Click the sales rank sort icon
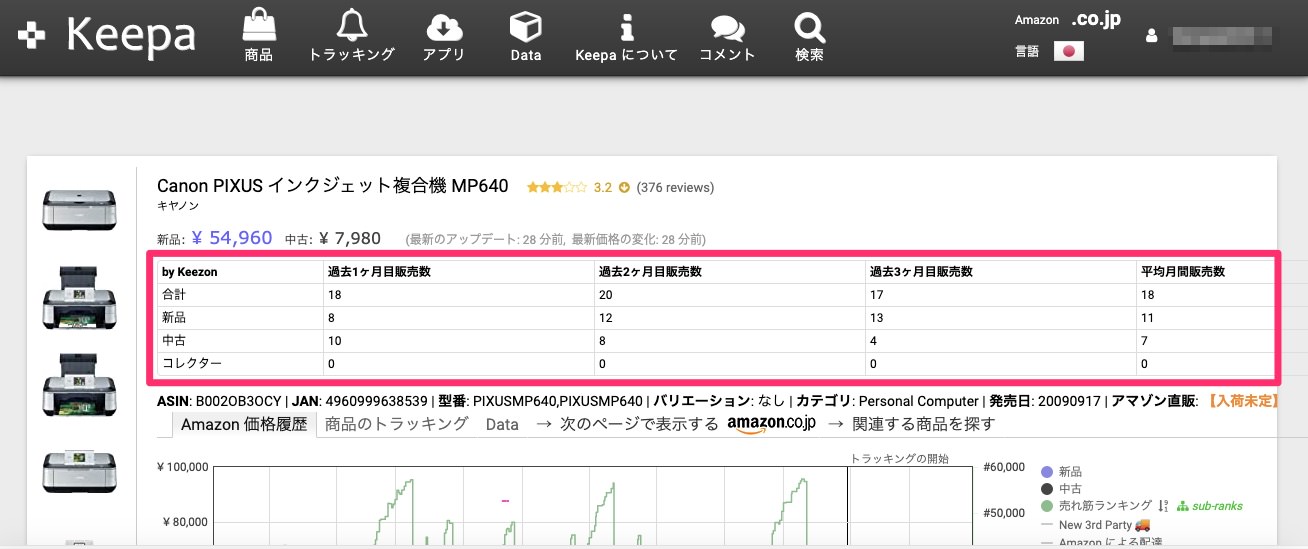The width and height of the screenshot is (1308, 549). click(x=1161, y=506)
